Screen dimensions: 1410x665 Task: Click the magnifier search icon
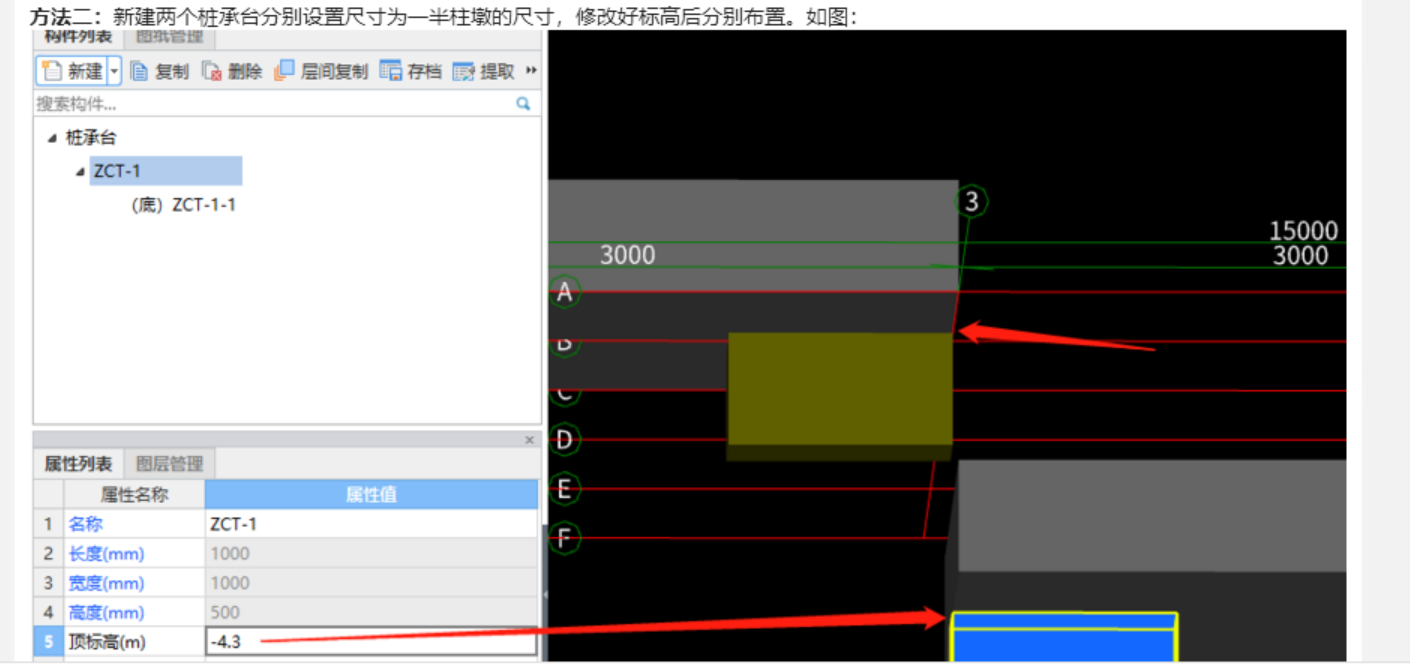pos(522,103)
